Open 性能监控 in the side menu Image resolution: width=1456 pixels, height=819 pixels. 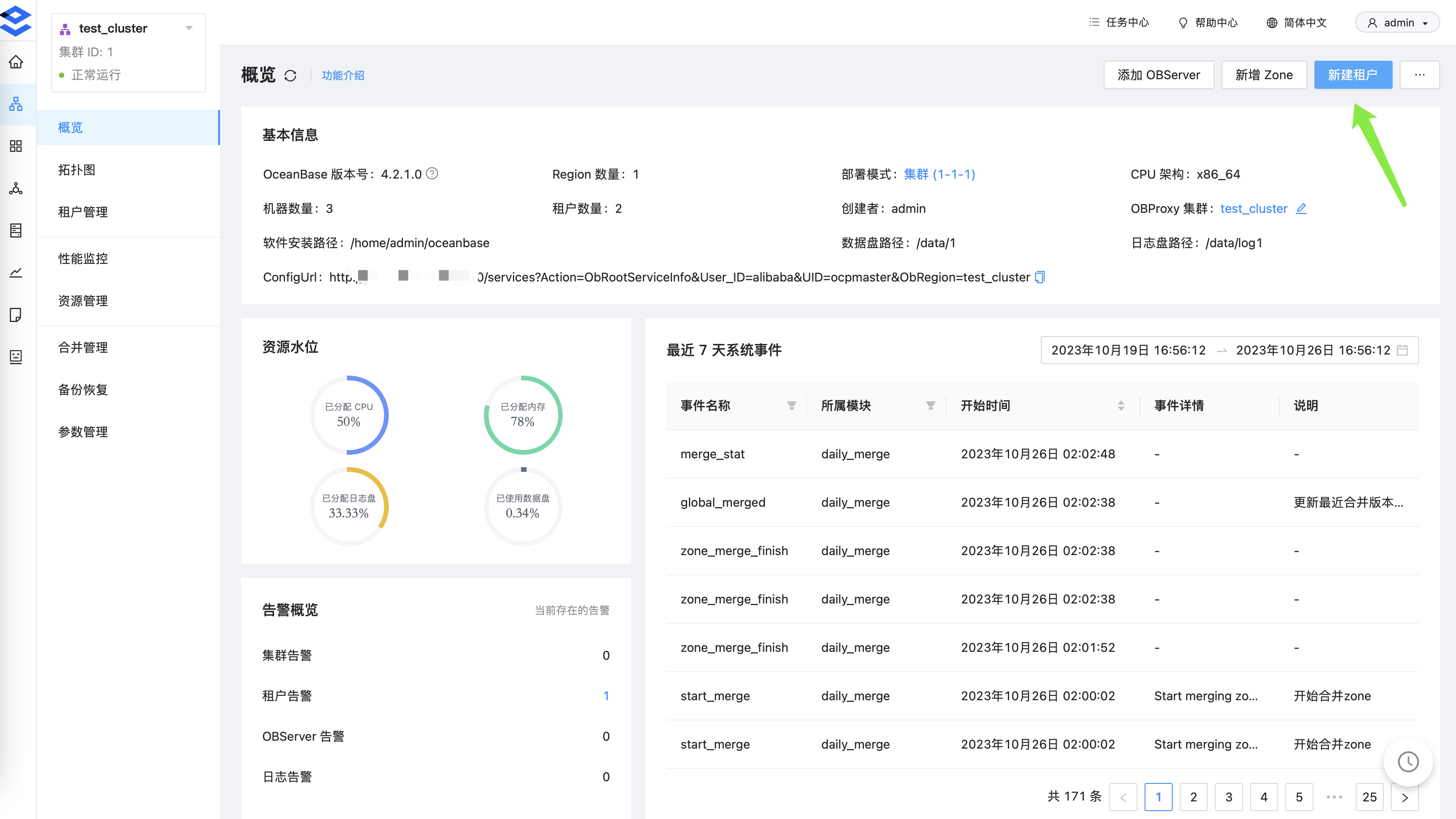coord(128,259)
